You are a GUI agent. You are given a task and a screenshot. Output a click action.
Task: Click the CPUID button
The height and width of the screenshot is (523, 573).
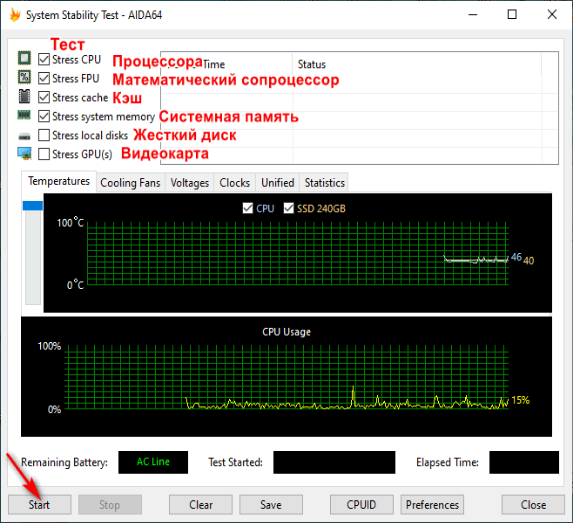click(361, 505)
